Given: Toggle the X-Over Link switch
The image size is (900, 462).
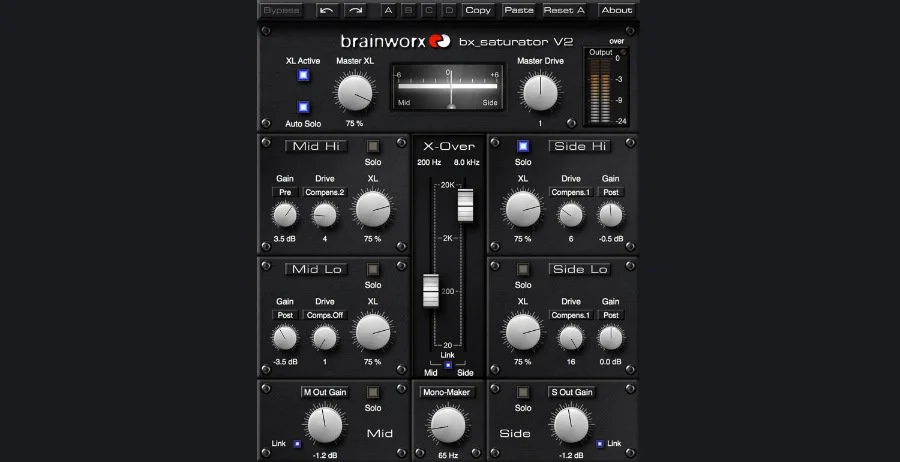Looking at the screenshot, I should click(448, 365).
